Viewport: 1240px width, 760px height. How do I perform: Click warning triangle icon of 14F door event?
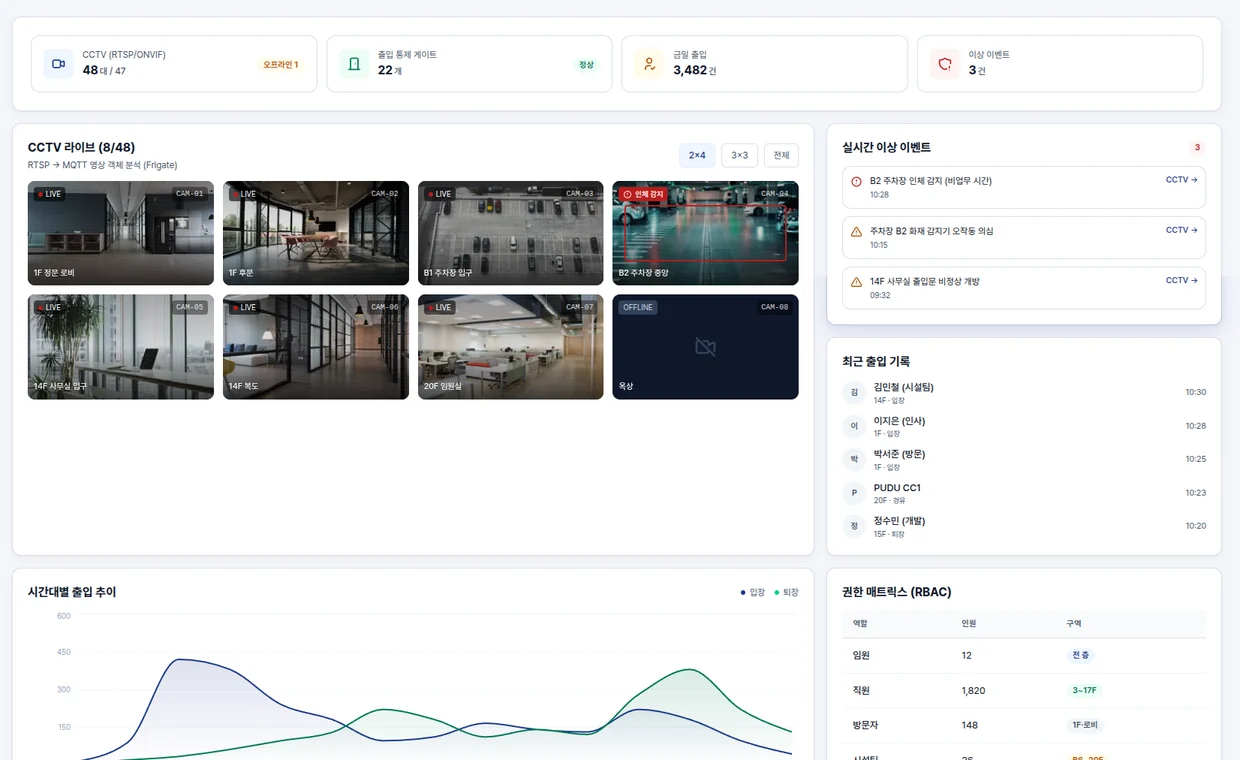coord(856,282)
